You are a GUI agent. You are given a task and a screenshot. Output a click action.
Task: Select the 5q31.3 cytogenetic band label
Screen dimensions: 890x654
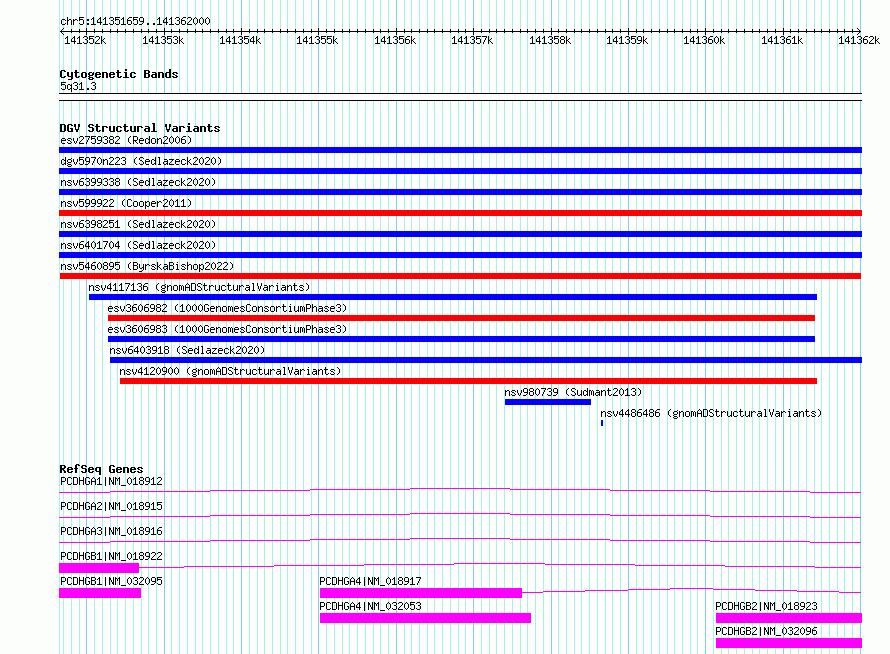click(x=78, y=86)
